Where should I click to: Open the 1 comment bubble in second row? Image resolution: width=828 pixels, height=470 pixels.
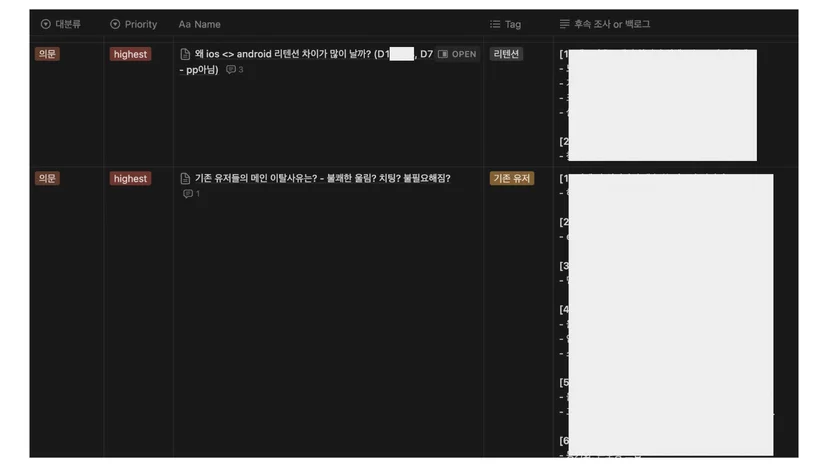point(191,194)
